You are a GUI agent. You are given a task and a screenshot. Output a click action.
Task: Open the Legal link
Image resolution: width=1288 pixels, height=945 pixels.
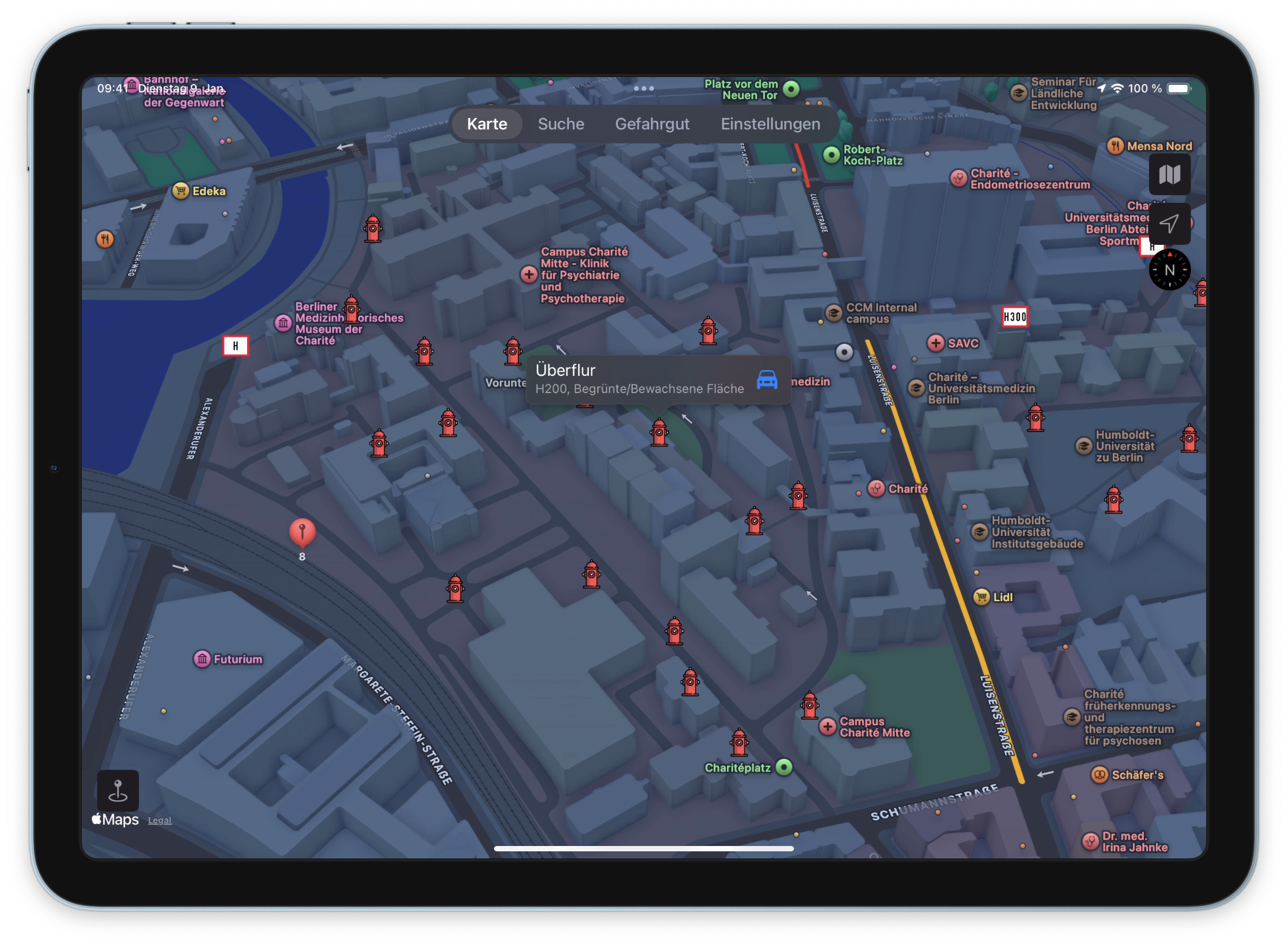[x=160, y=820]
